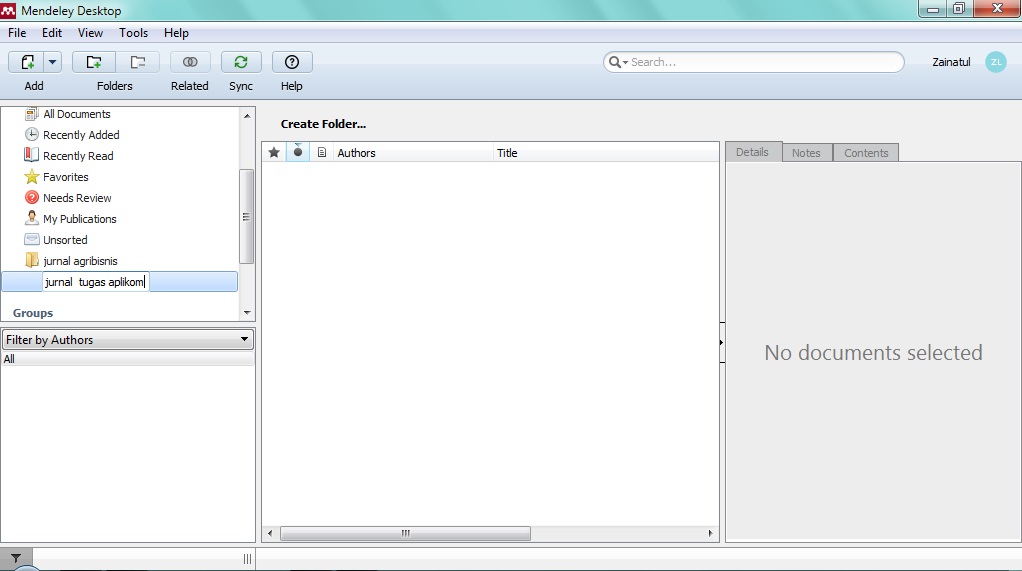The height and width of the screenshot is (571, 1022).
Task: Click the library panel scrollbar thumb
Action: click(246, 216)
